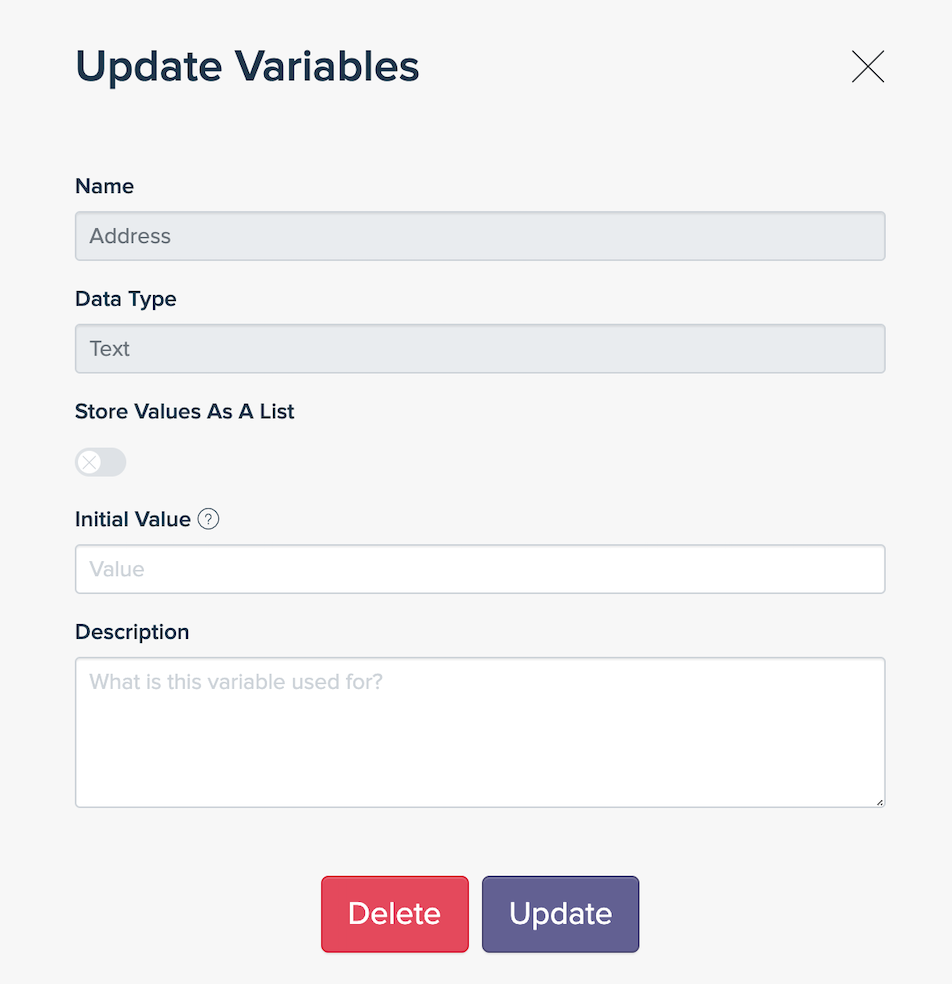
Task: Click the red Delete button
Action: click(395, 914)
